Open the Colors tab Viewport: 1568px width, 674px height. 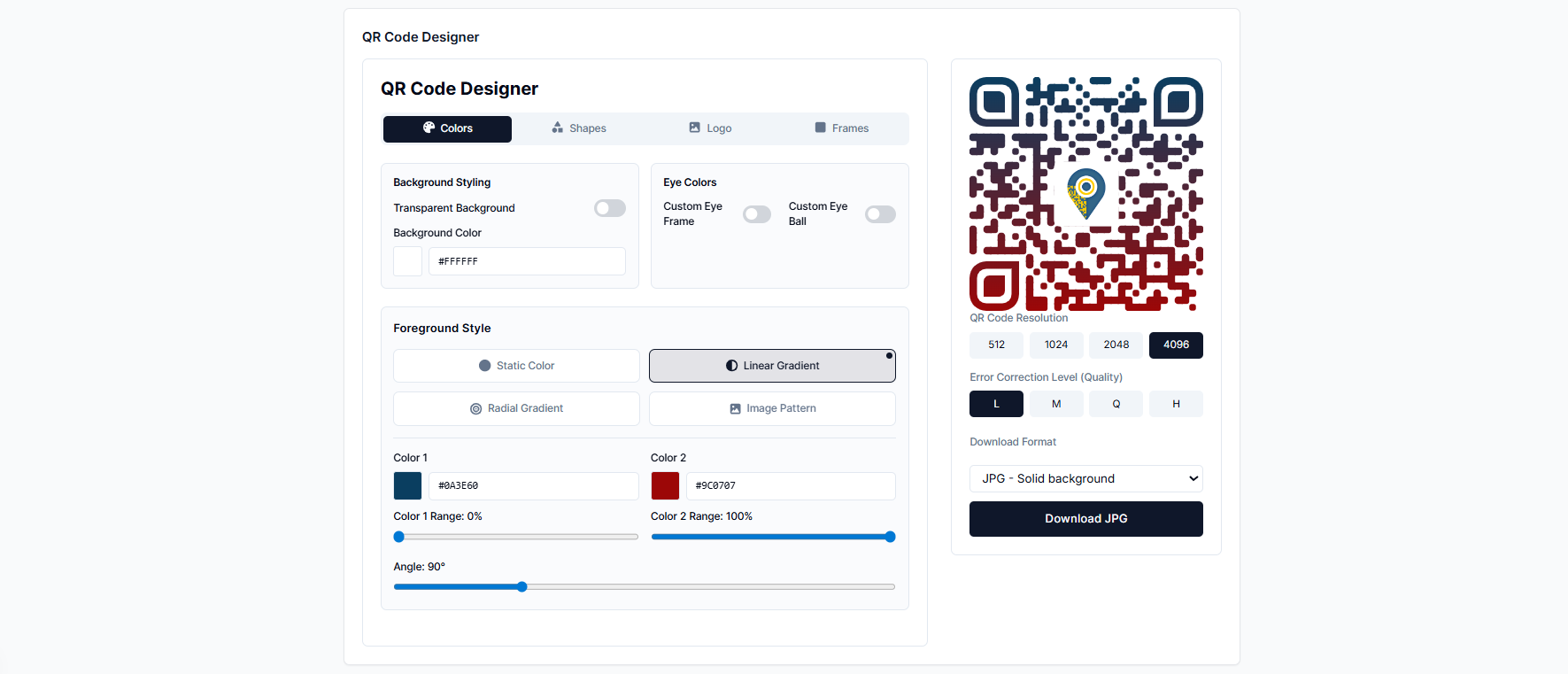coord(447,128)
